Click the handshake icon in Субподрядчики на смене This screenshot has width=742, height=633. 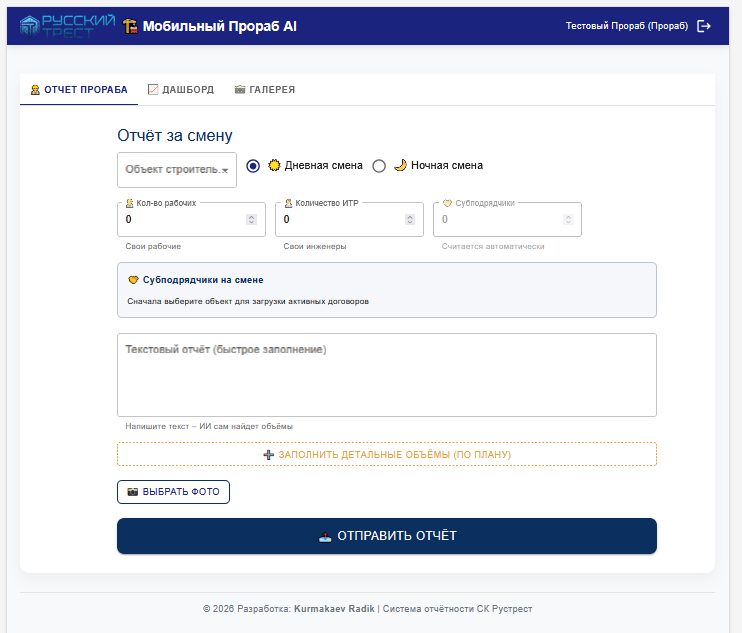pos(133,280)
